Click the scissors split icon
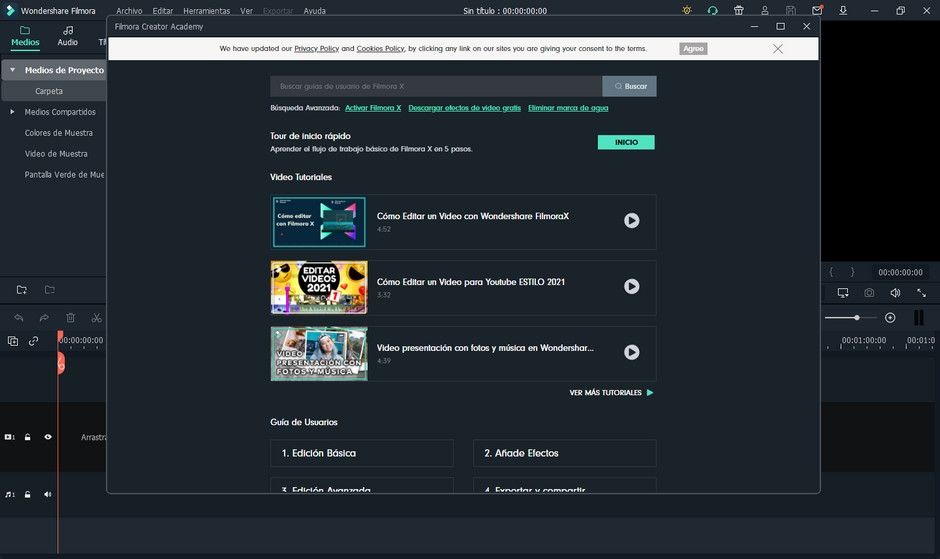The image size is (940, 559). tap(96, 318)
